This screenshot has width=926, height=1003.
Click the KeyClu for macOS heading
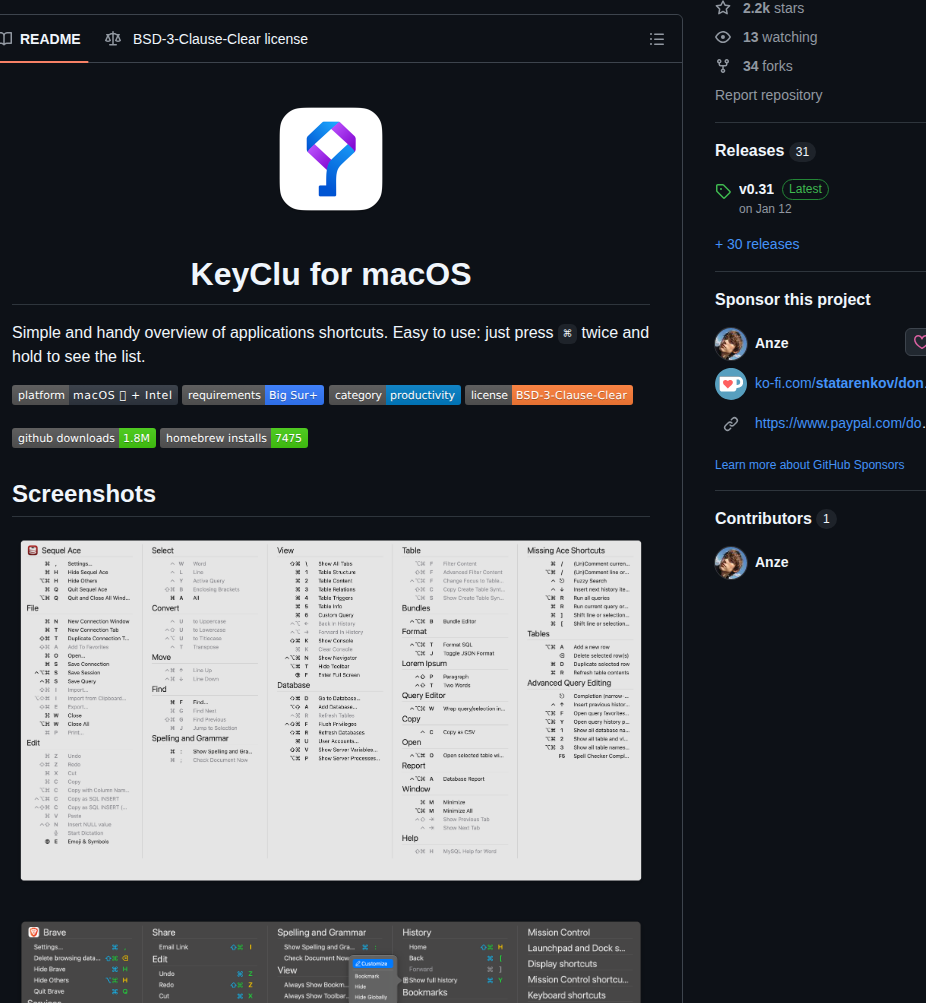331,274
